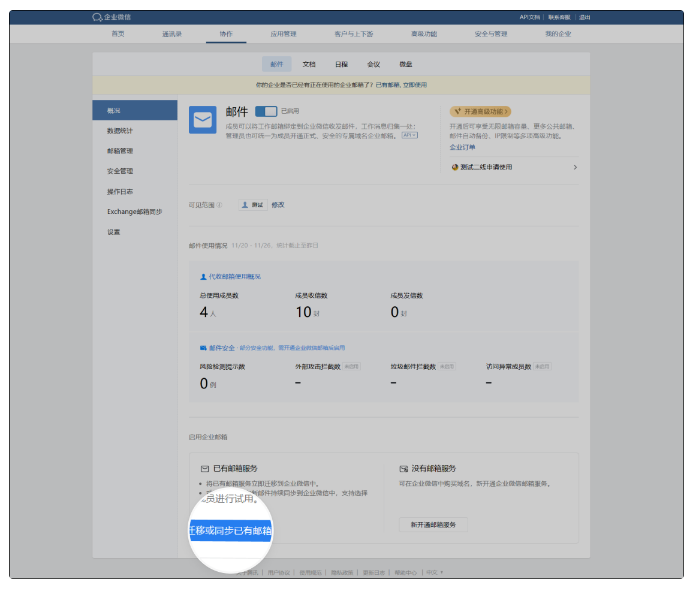Click the 已有邮箱服务 envelope icon
This screenshot has height=590, width=697.
(205, 468)
